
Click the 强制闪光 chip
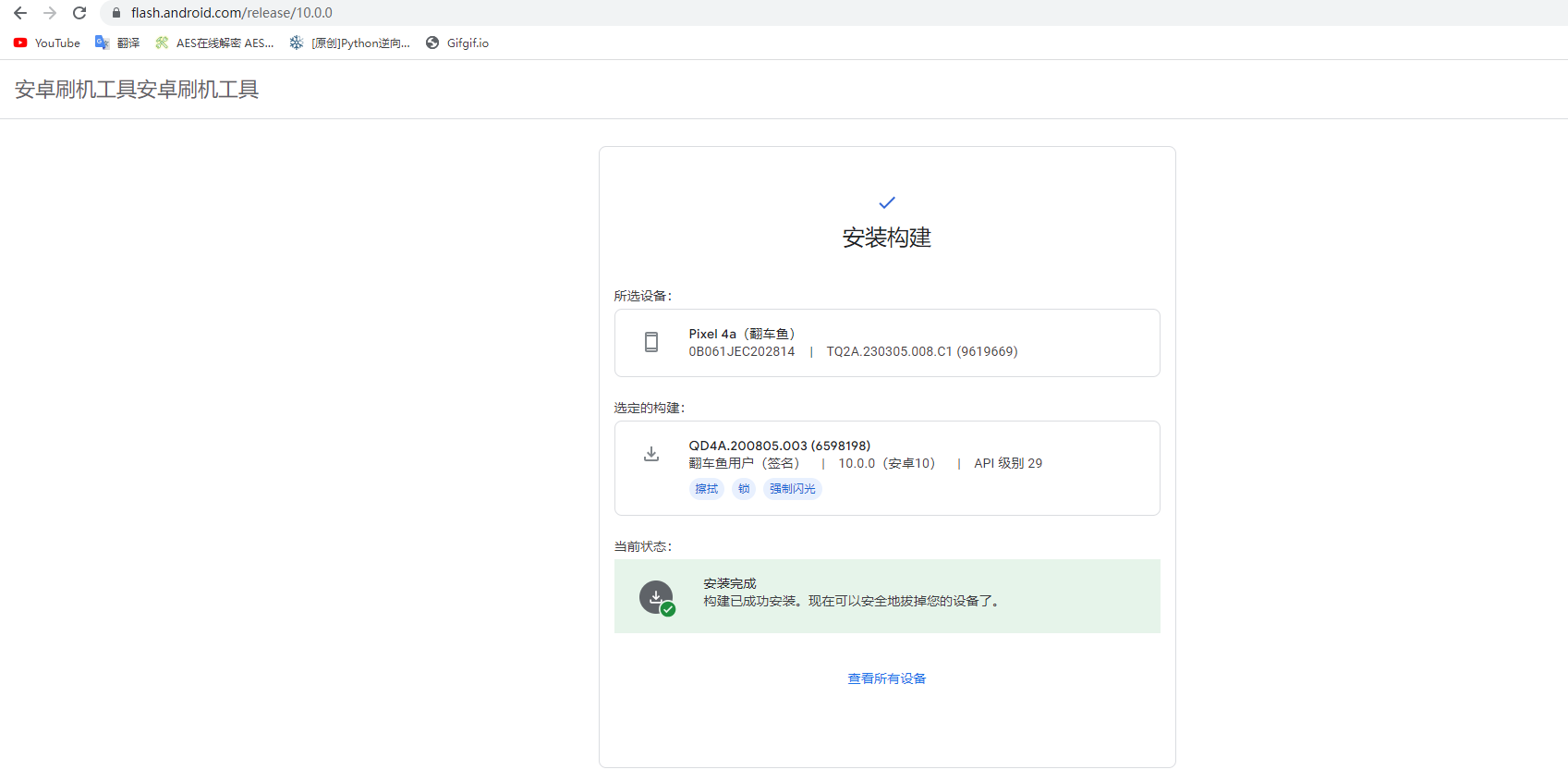pos(793,489)
